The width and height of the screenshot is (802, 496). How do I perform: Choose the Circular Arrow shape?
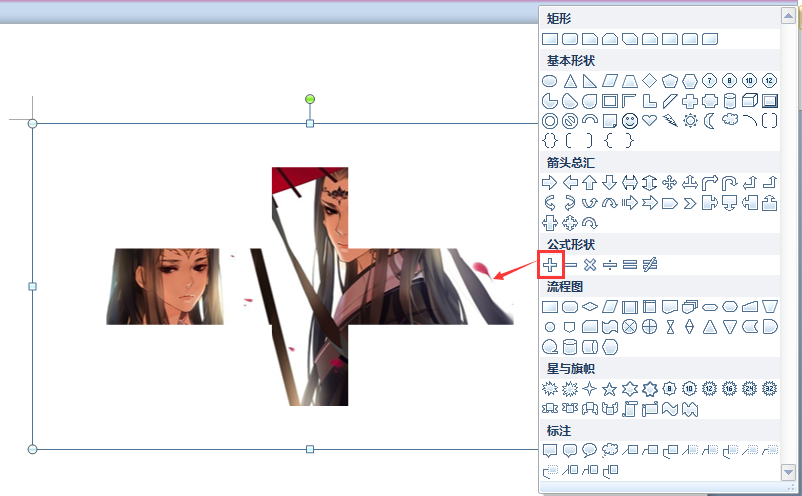(590, 223)
